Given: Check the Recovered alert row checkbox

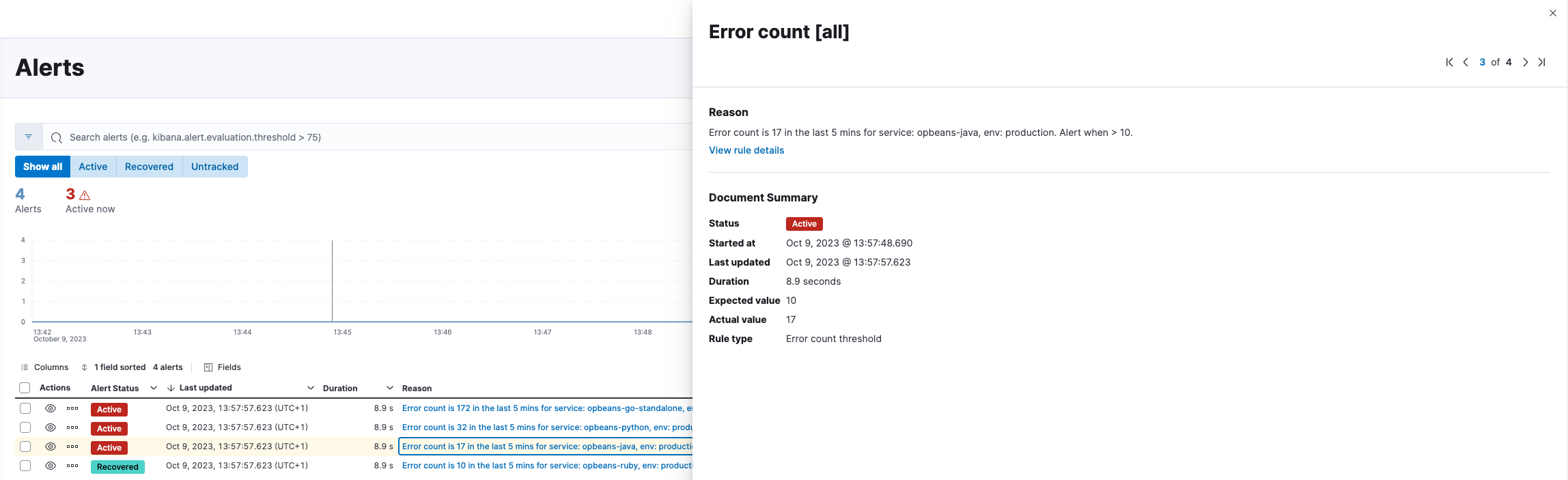Looking at the screenshot, I should point(25,466).
